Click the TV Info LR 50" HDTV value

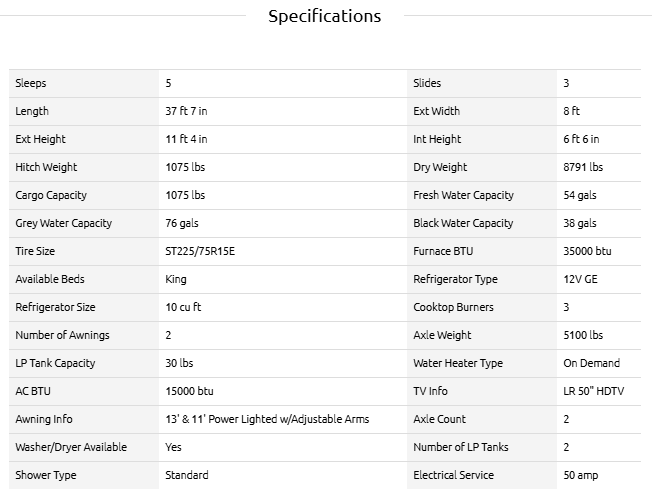click(x=593, y=391)
